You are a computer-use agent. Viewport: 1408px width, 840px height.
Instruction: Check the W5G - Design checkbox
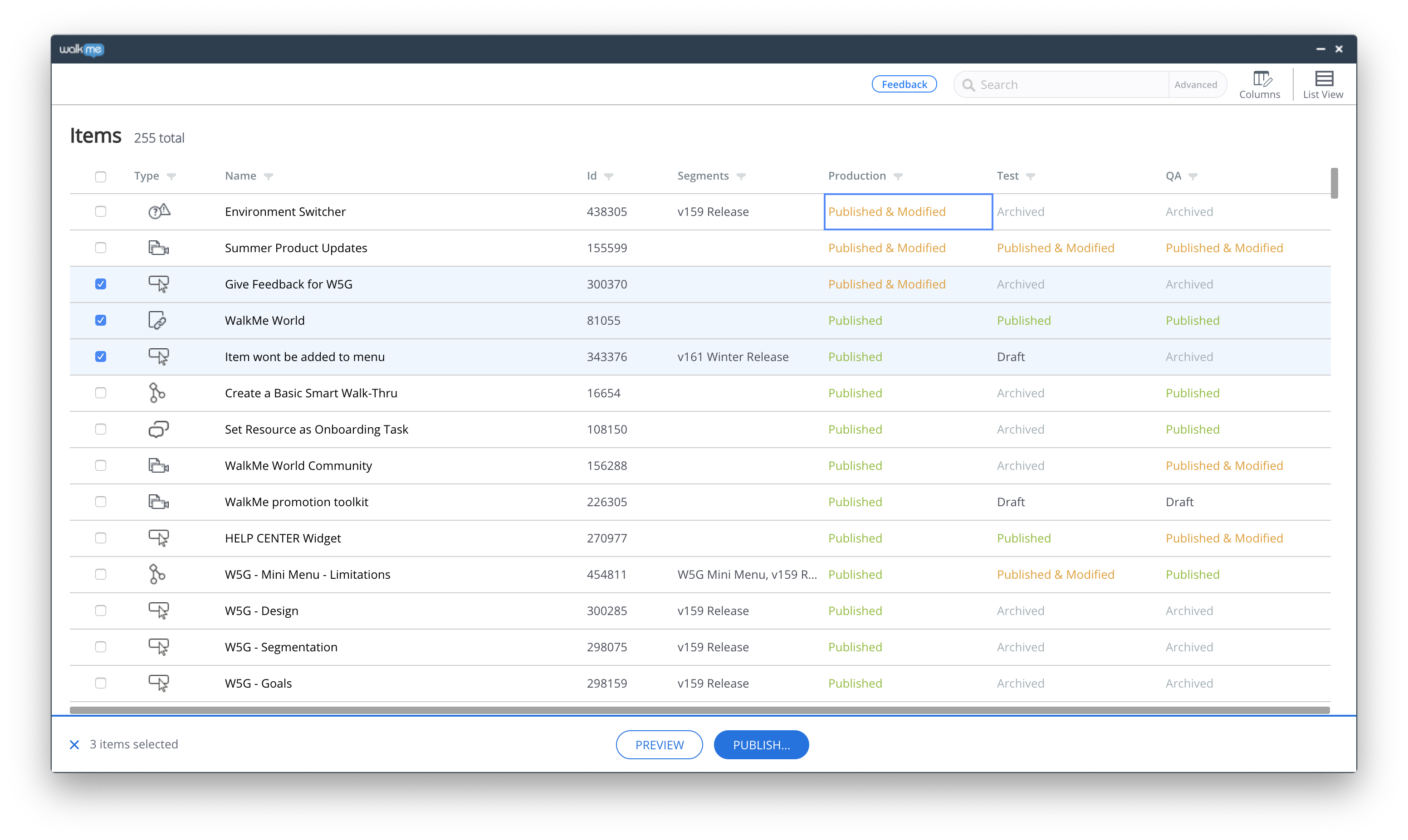coord(101,611)
